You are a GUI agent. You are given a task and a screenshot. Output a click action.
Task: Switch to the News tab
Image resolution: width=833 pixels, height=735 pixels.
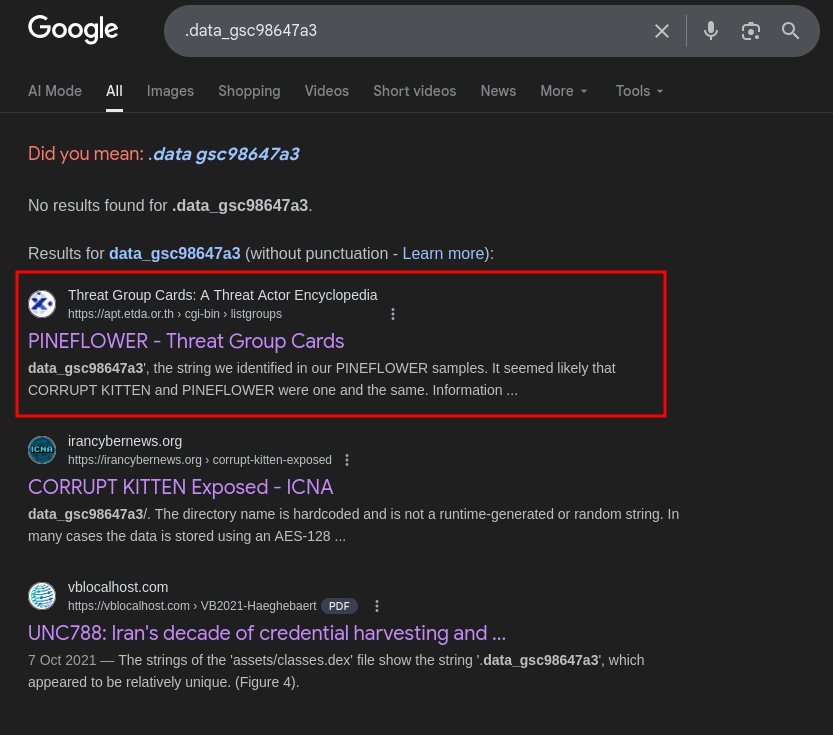(x=498, y=91)
